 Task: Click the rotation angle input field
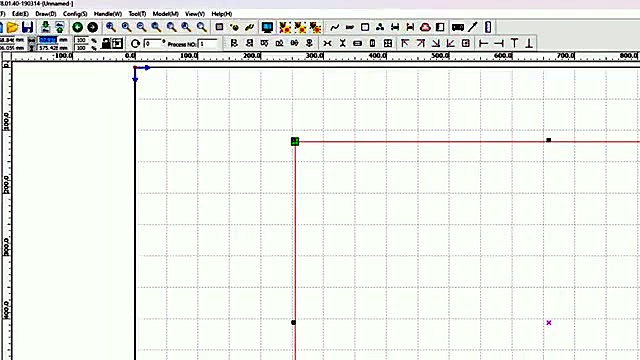click(x=153, y=44)
